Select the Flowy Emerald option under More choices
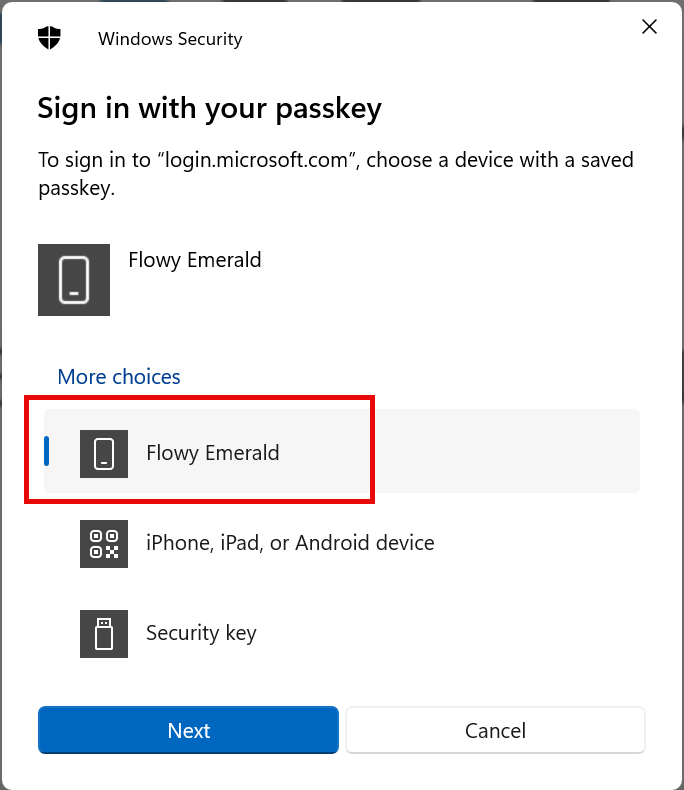Image resolution: width=684 pixels, height=790 pixels. coord(341,451)
